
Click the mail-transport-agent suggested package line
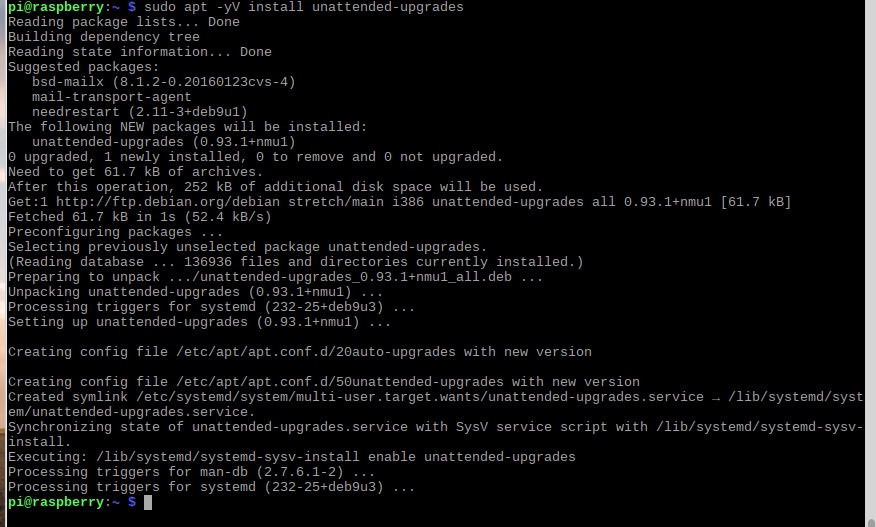pyautogui.click(x=112, y=97)
